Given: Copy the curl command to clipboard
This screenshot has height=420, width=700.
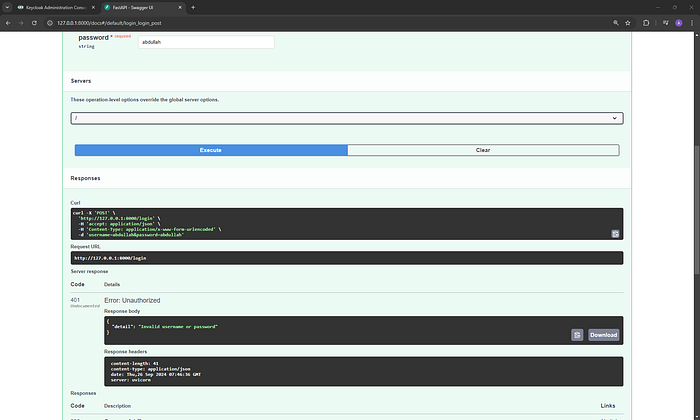Looking at the screenshot, I should 615,233.
